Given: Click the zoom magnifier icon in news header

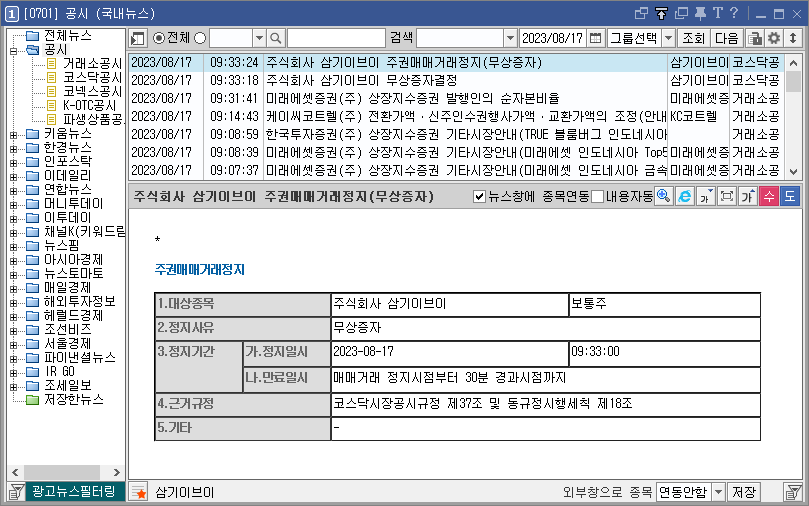Looking at the screenshot, I should 664,196.
